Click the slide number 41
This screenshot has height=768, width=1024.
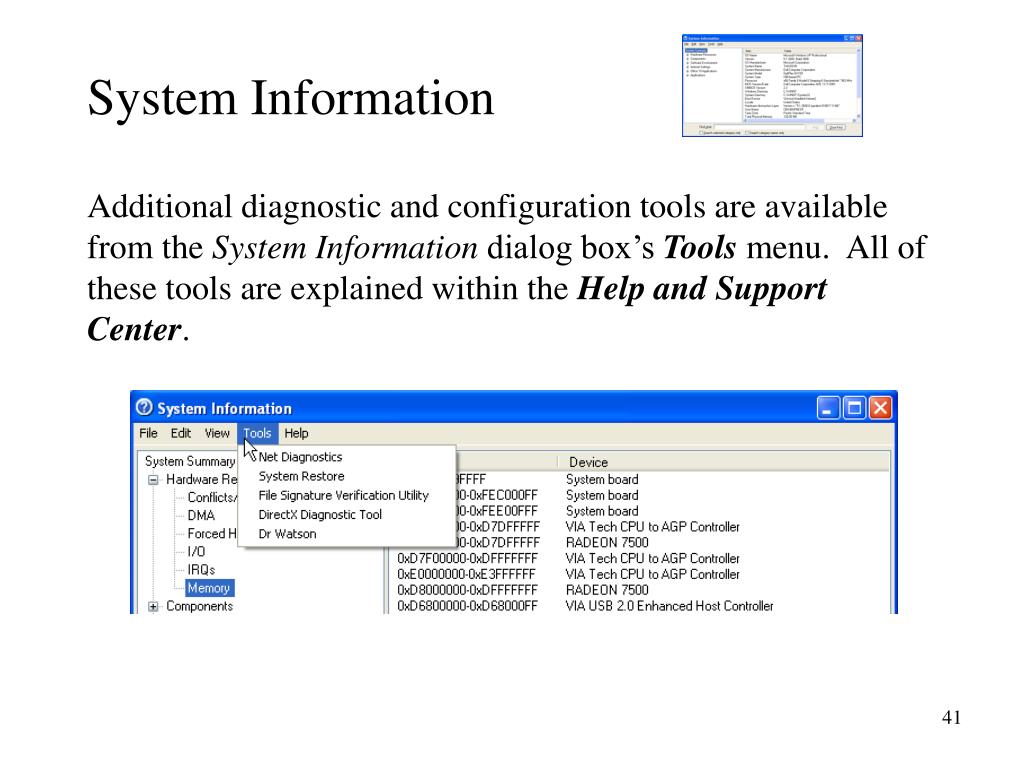click(x=951, y=717)
